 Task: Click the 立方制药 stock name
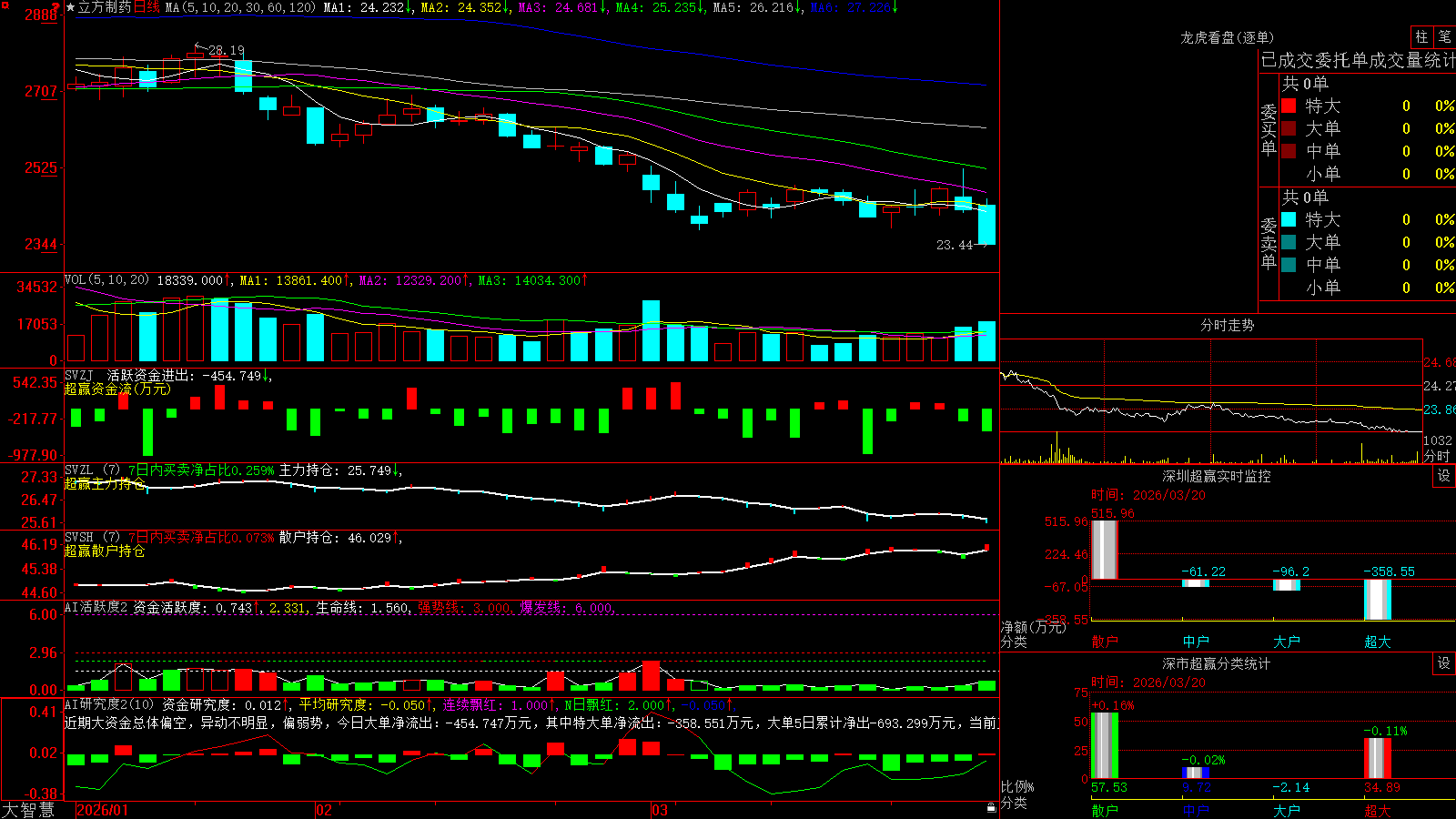click(105, 7)
